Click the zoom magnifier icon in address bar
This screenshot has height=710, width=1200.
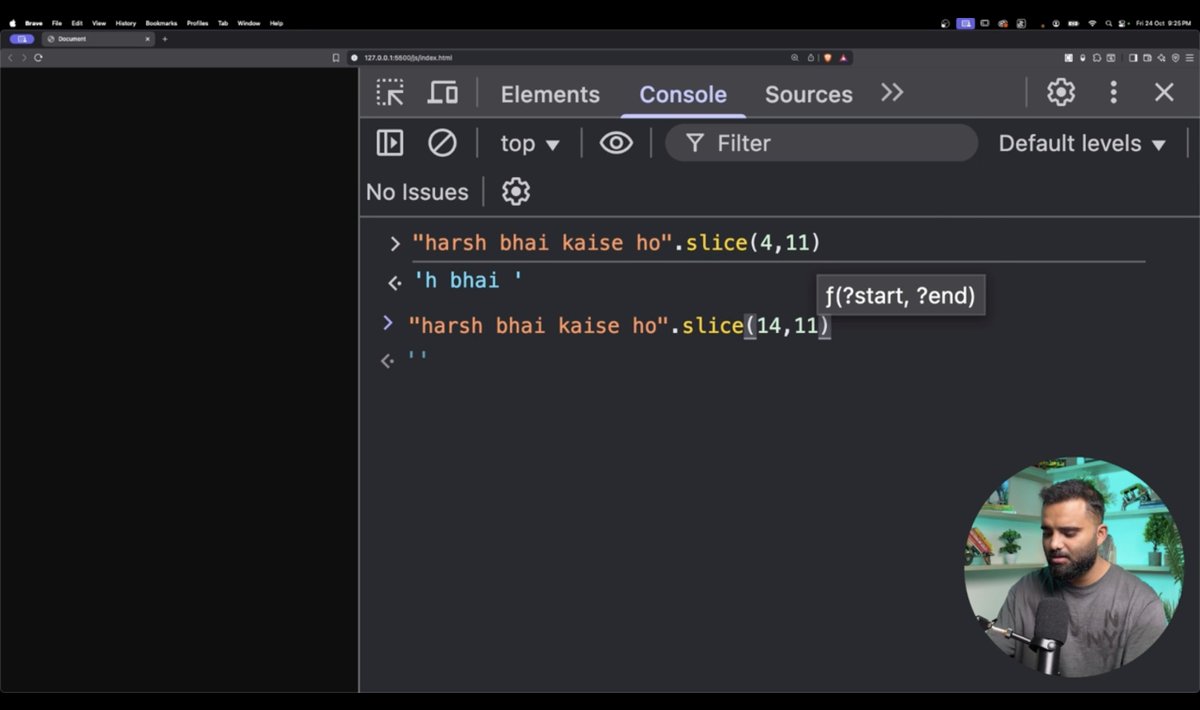(x=795, y=58)
